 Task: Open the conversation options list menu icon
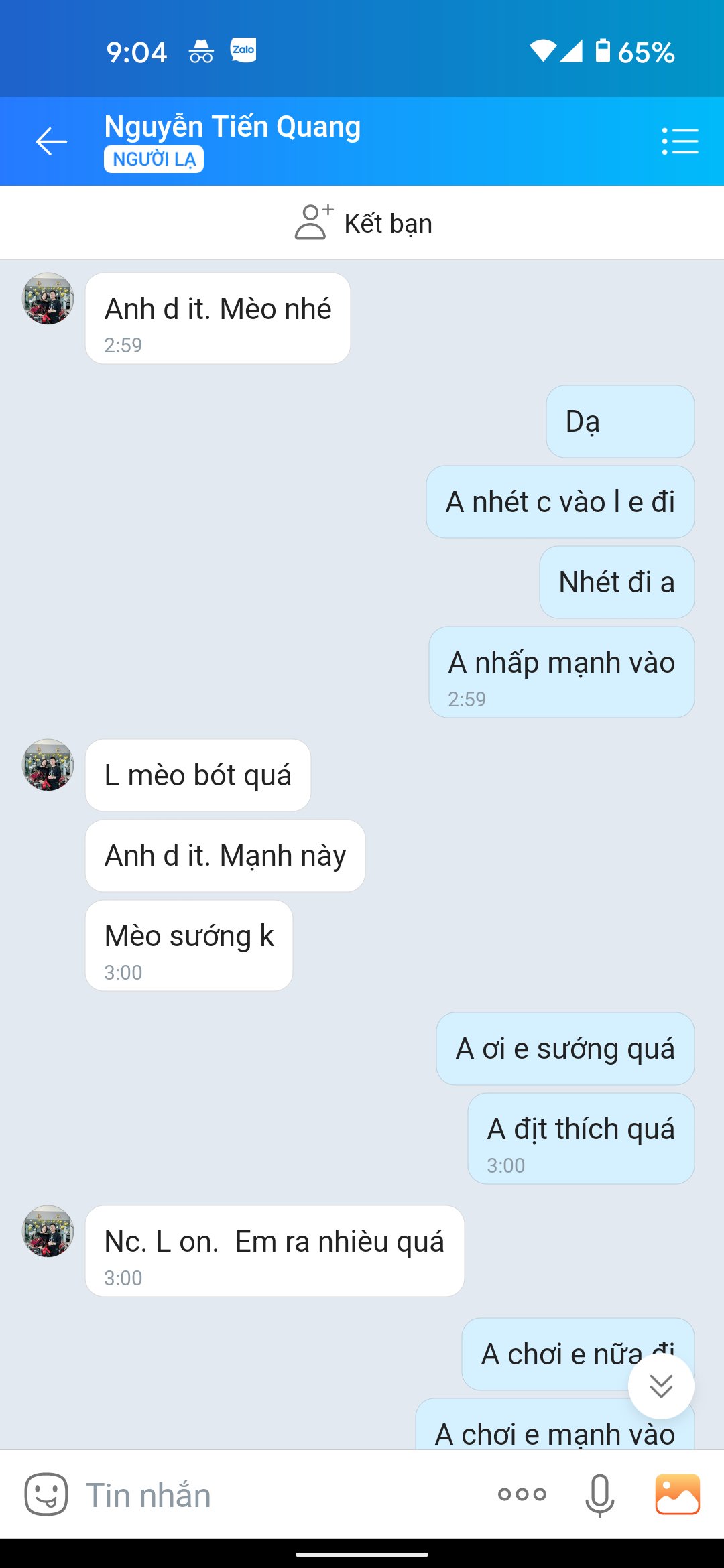click(x=680, y=141)
